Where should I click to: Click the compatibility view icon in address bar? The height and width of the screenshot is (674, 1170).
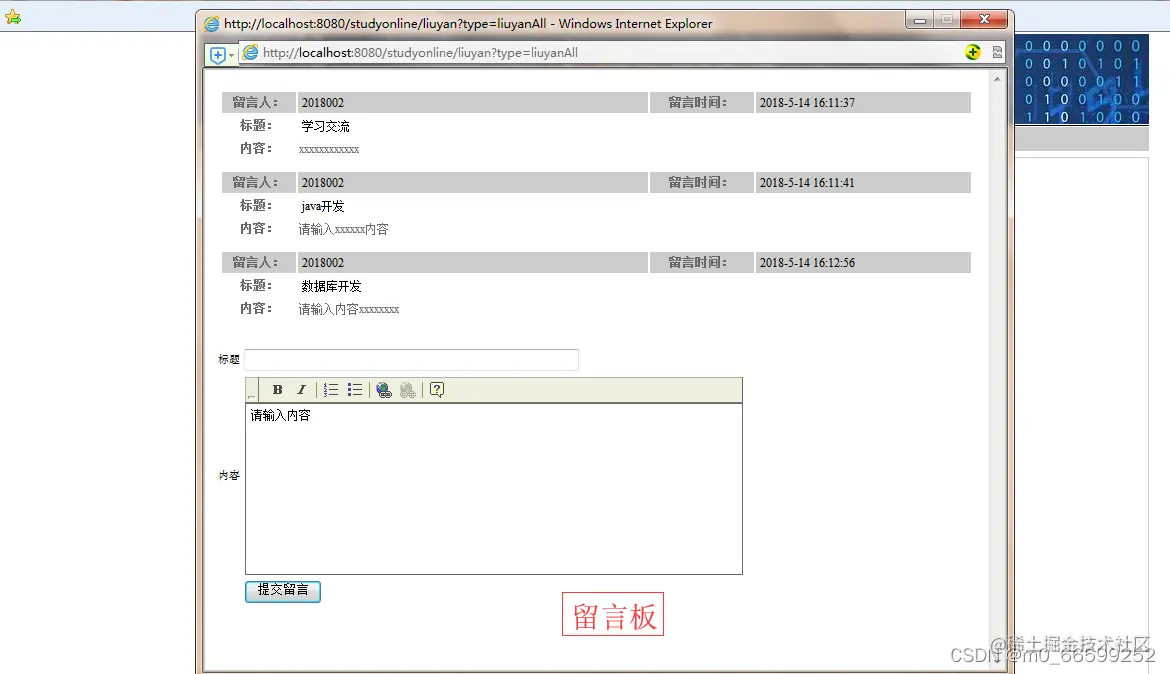[x=997, y=52]
